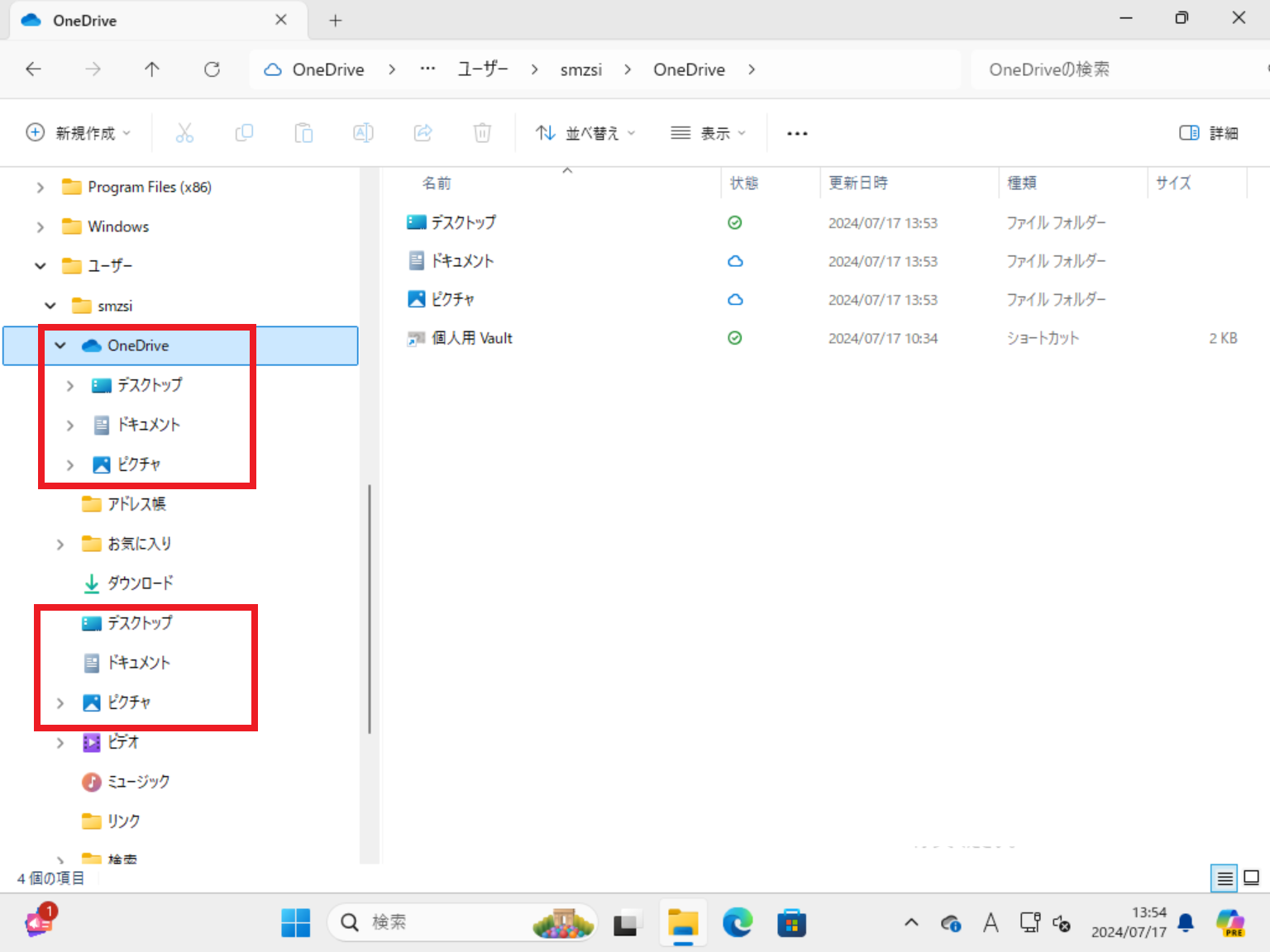Open smzsi from the breadcrumb path

(x=581, y=69)
